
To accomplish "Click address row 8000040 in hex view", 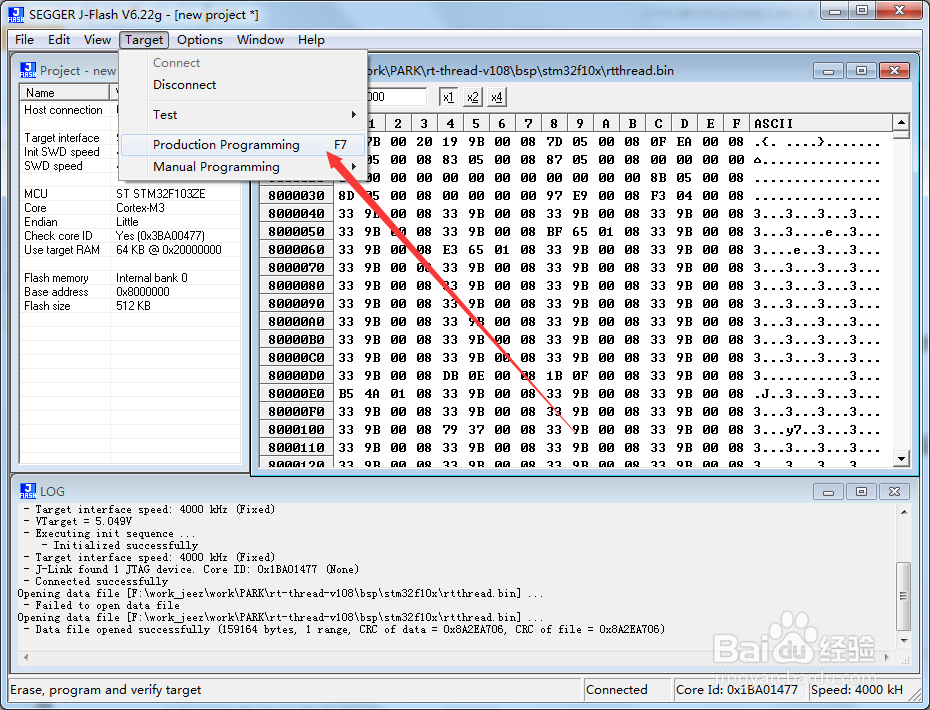I will [296, 214].
